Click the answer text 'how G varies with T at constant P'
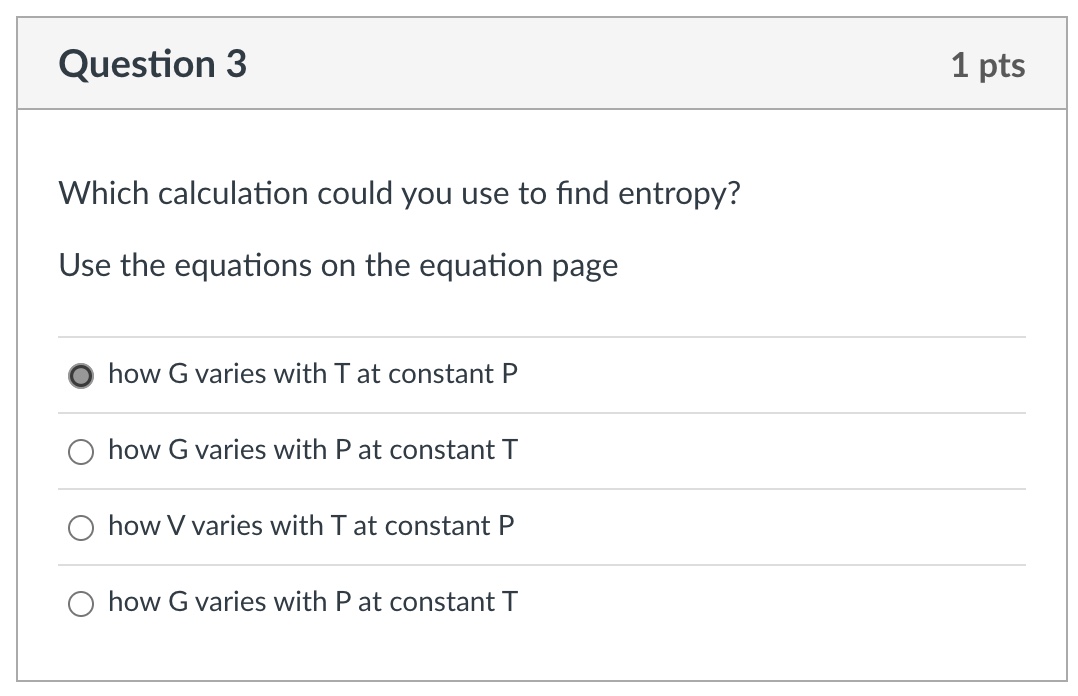The image size is (1078, 696). 313,374
